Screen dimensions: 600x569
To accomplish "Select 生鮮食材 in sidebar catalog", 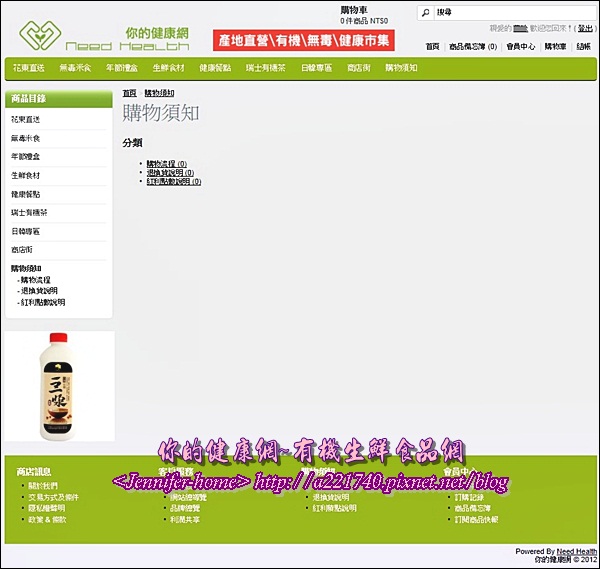I will coord(25,175).
